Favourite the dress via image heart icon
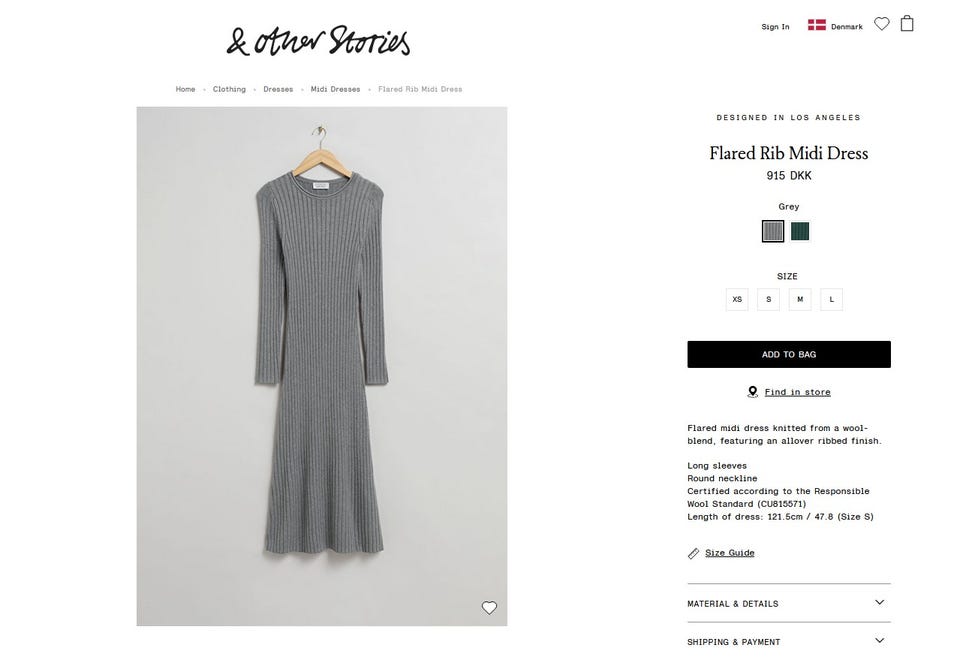 point(489,607)
